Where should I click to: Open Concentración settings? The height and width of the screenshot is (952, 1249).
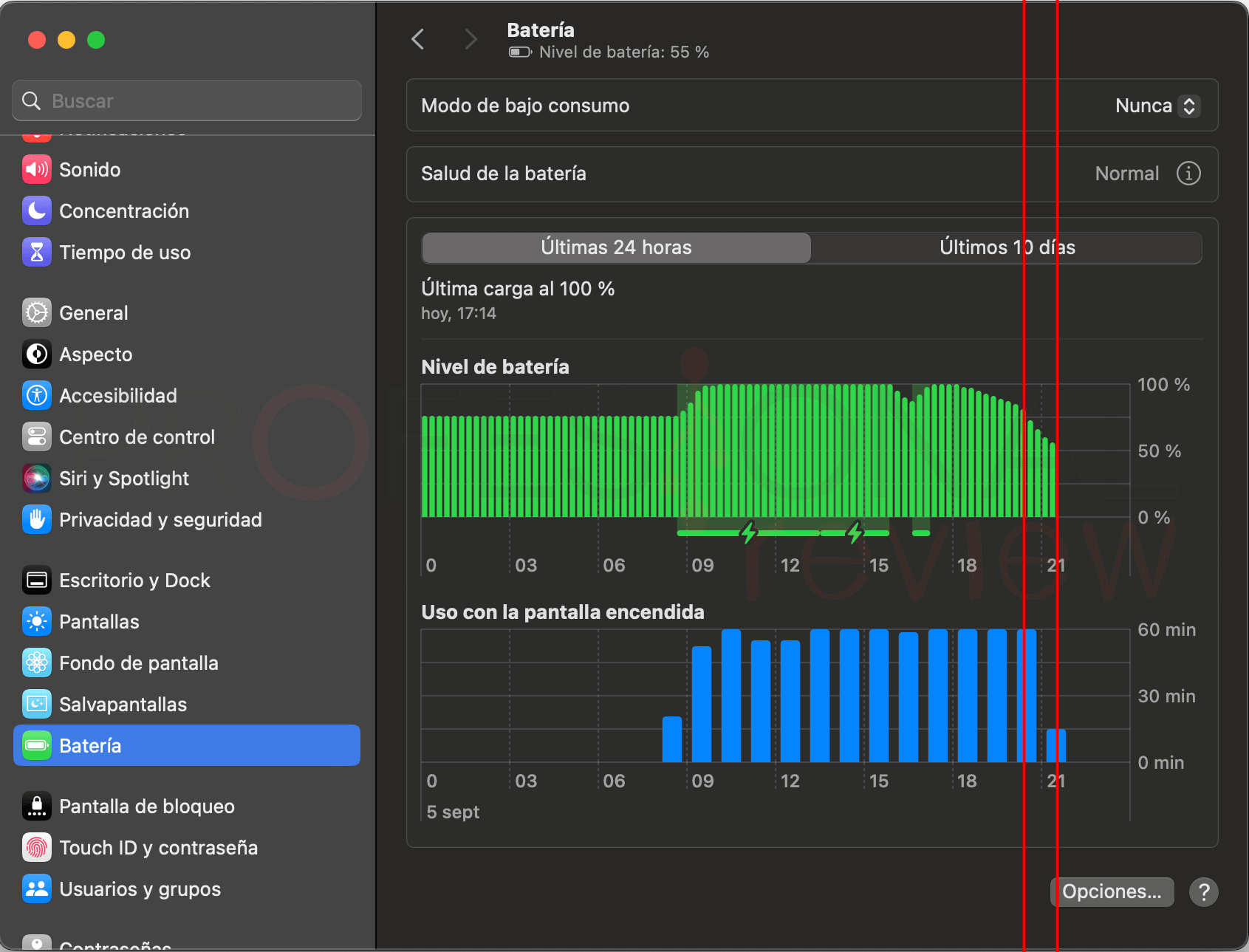point(187,211)
